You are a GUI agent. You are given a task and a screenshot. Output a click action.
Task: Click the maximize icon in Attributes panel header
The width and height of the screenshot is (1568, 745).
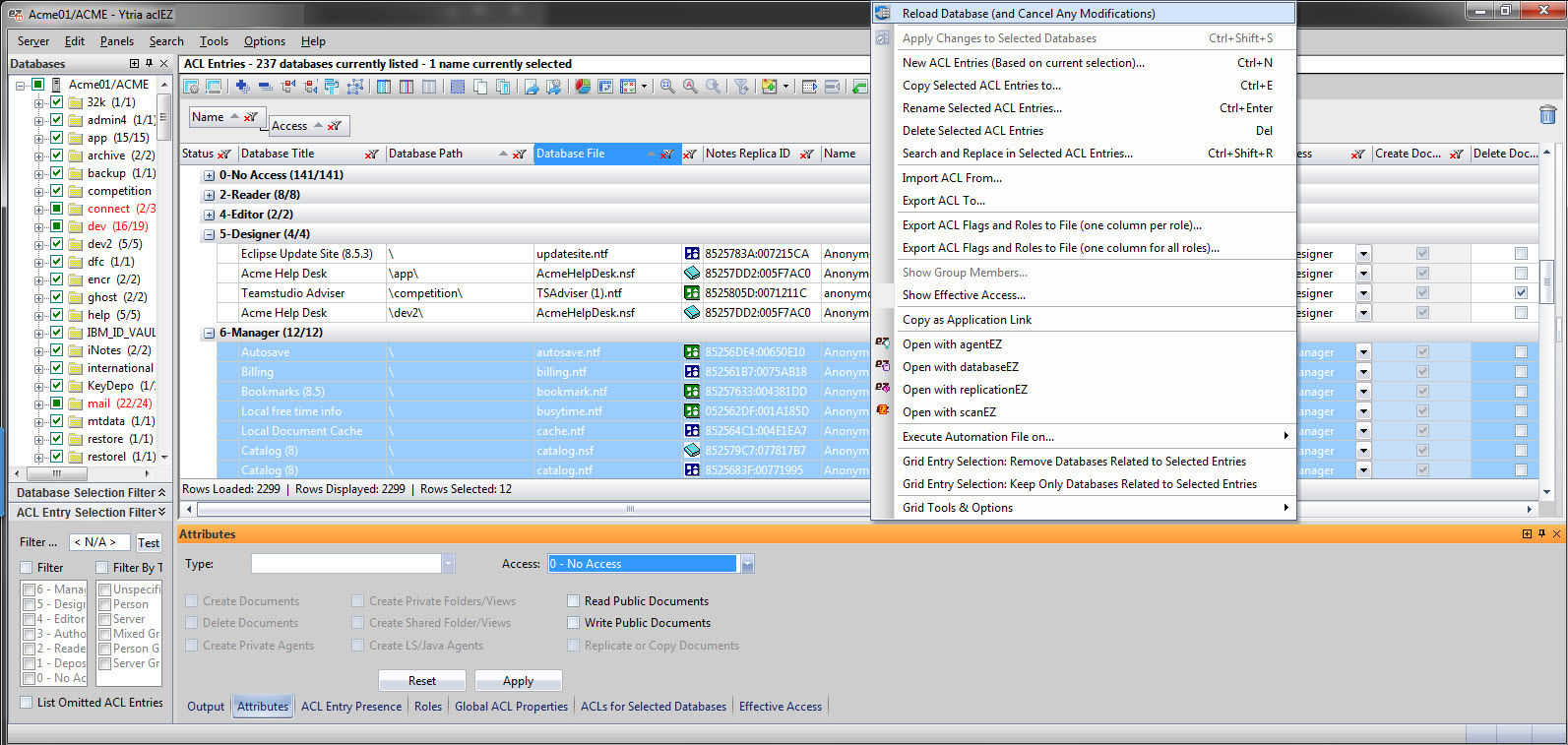pos(1527,534)
